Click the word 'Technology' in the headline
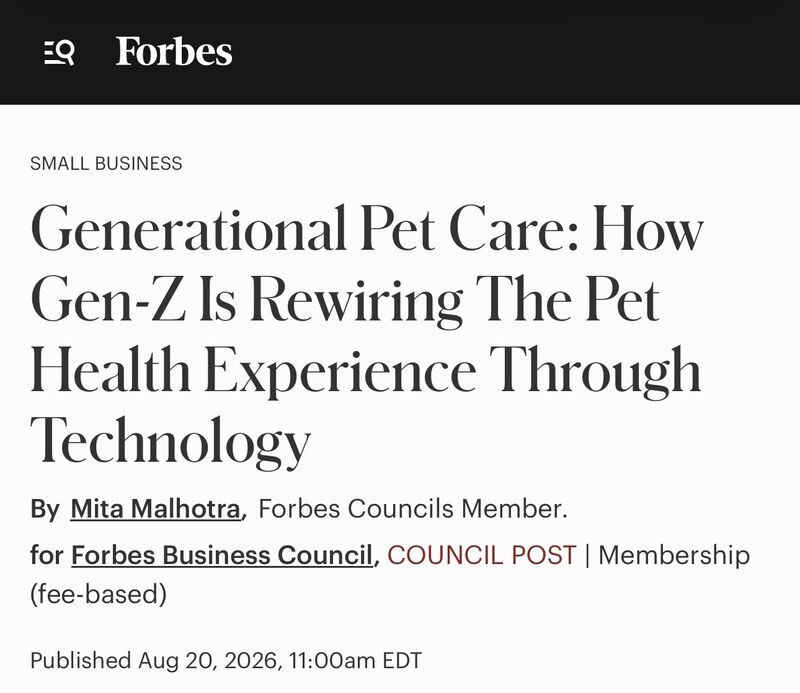 coord(170,441)
